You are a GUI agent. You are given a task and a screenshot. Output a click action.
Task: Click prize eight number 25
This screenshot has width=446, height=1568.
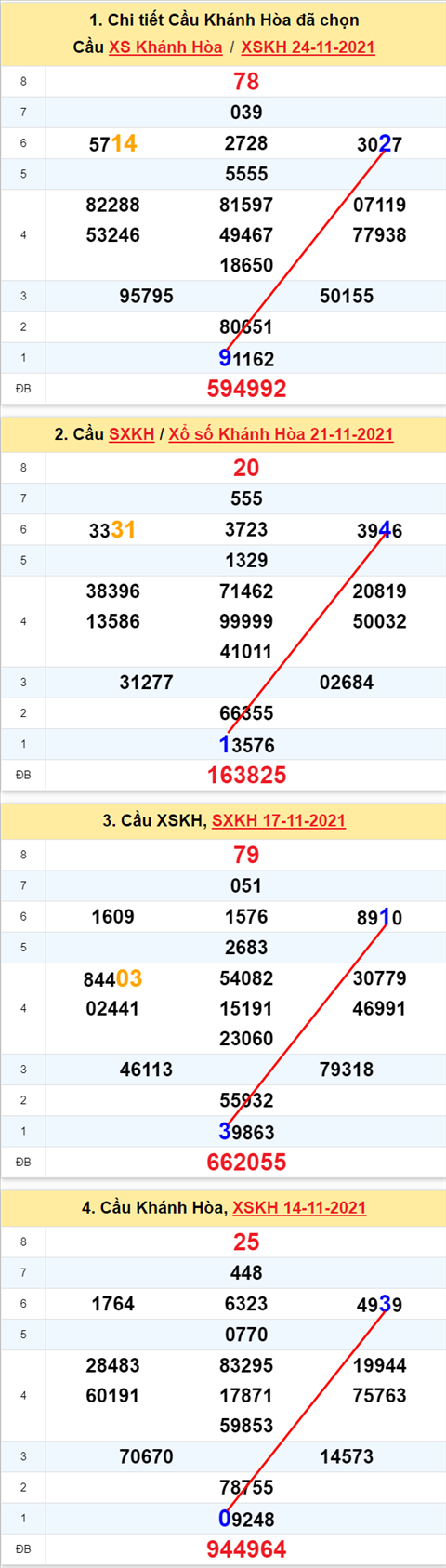click(246, 1242)
